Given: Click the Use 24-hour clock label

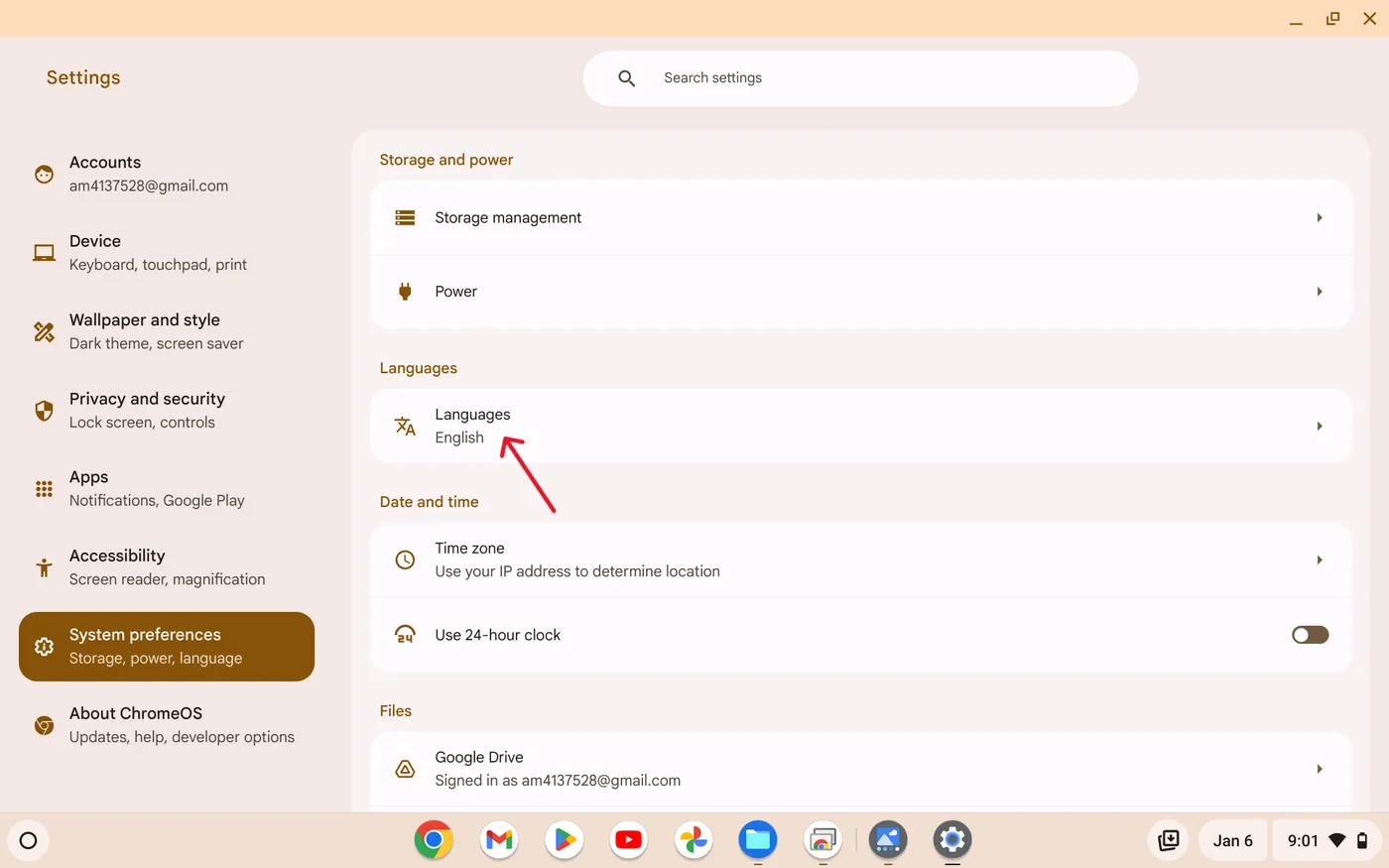Looking at the screenshot, I should (498, 635).
